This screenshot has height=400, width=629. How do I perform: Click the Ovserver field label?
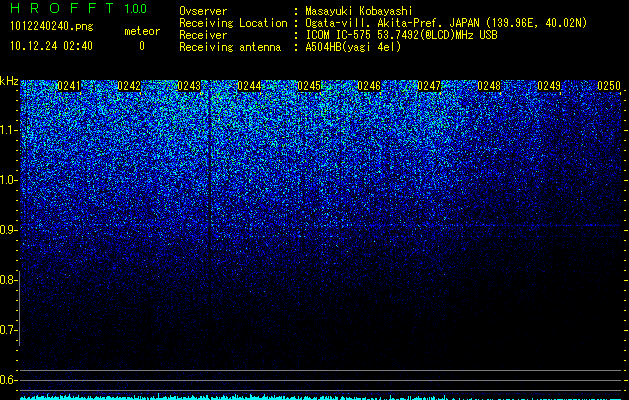point(203,12)
